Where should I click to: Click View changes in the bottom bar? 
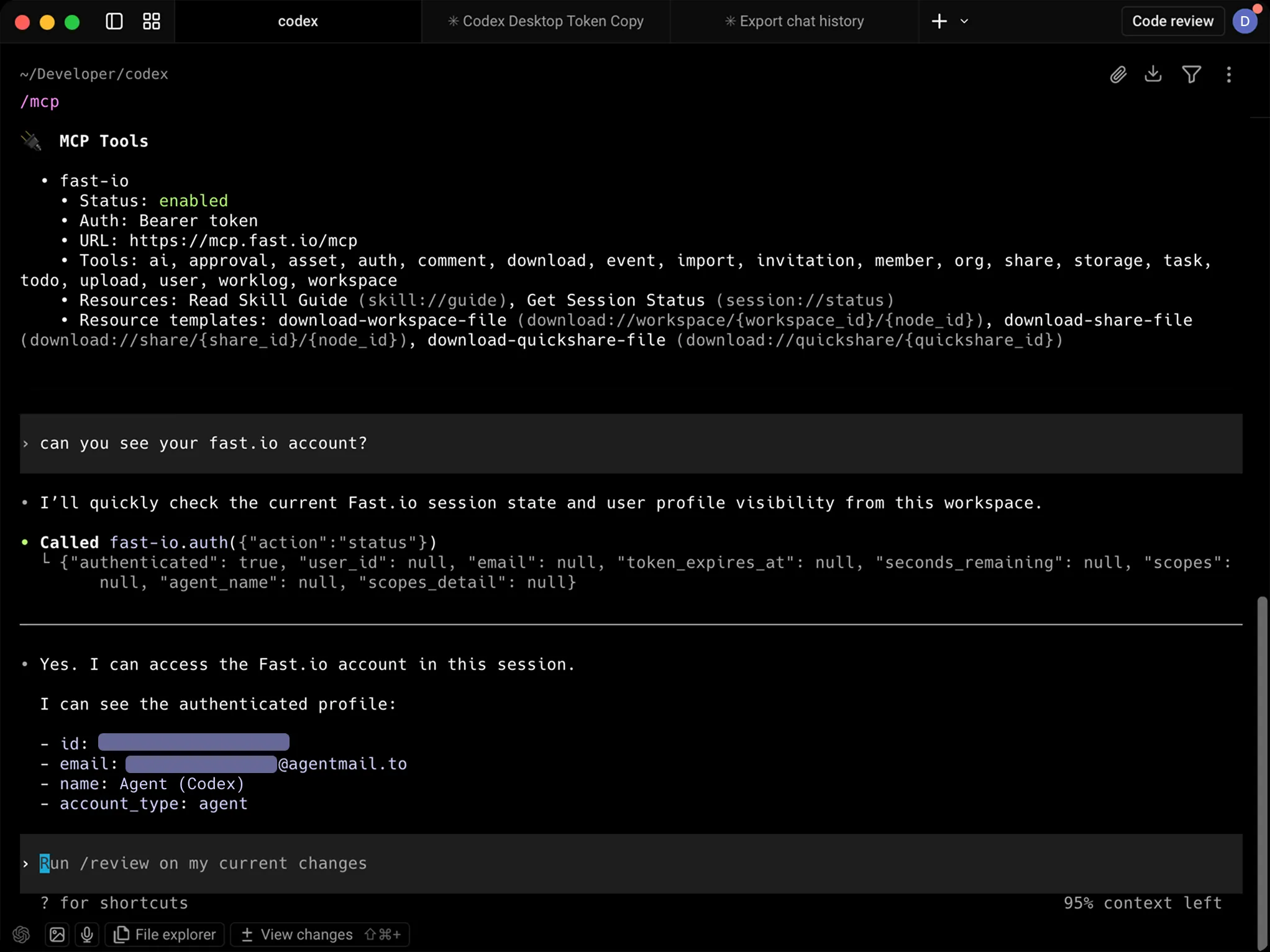pos(303,935)
